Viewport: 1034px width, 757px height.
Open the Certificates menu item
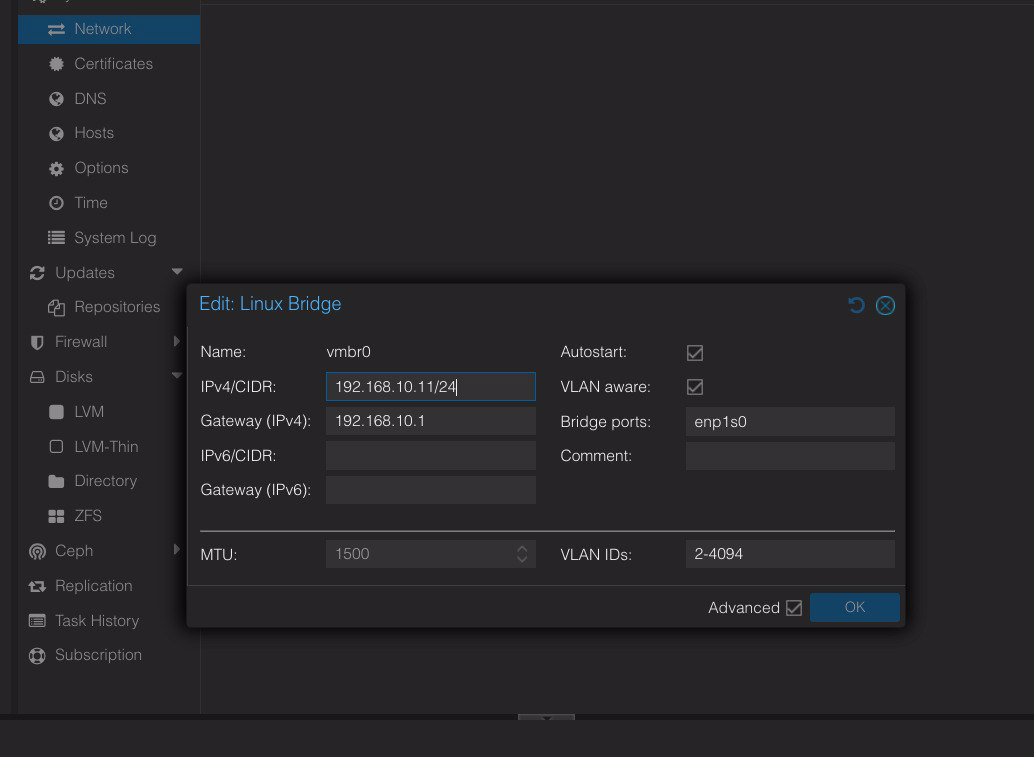109,64
